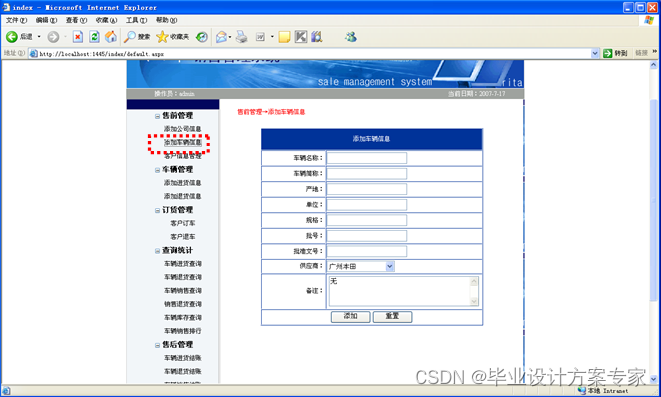Viewport: 661px width, 397px height.
Task: Open the 车辆销售排行 link
Action: click(x=183, y=331)
